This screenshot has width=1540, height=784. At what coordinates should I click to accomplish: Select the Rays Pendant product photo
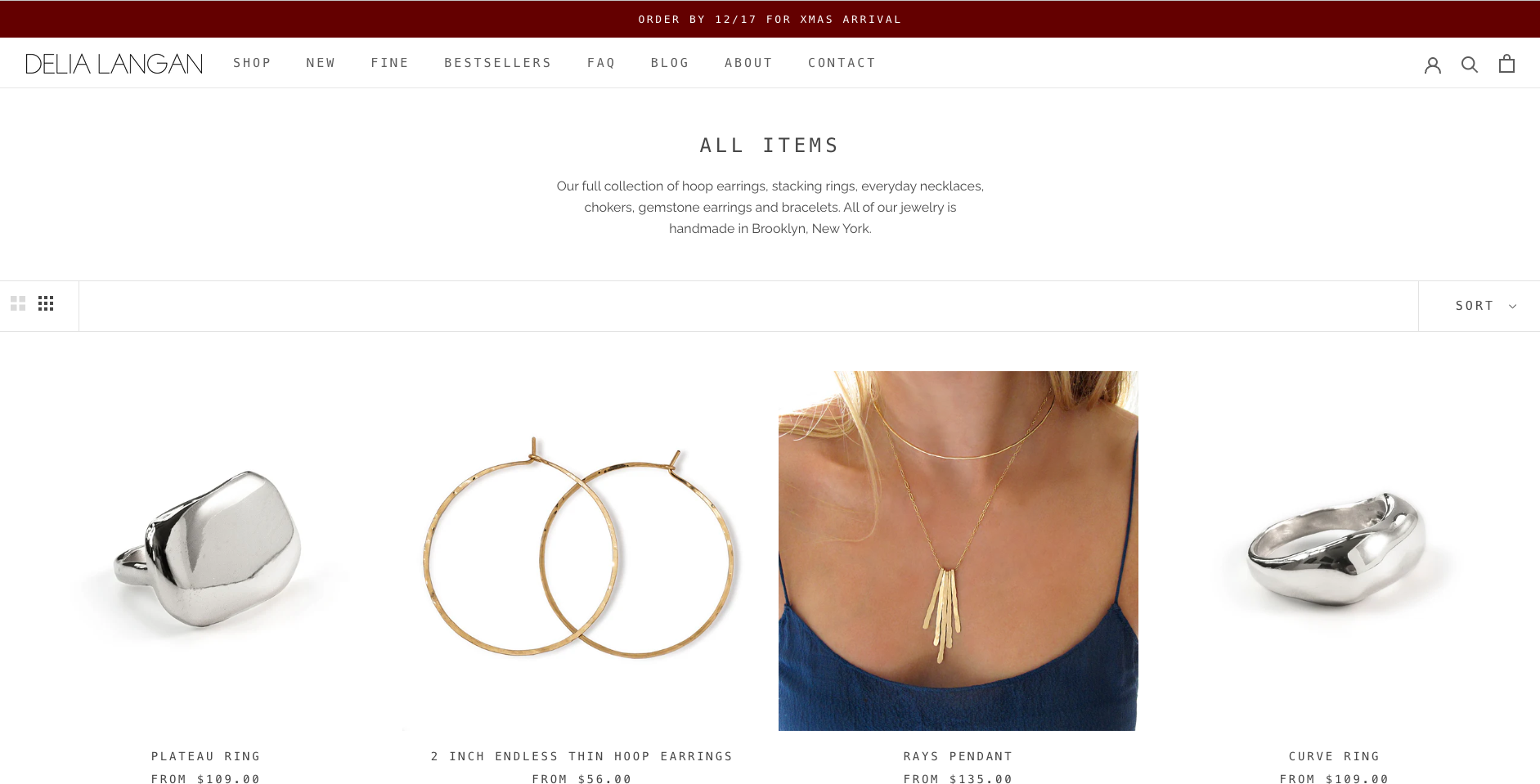click(x=958, y=551)
